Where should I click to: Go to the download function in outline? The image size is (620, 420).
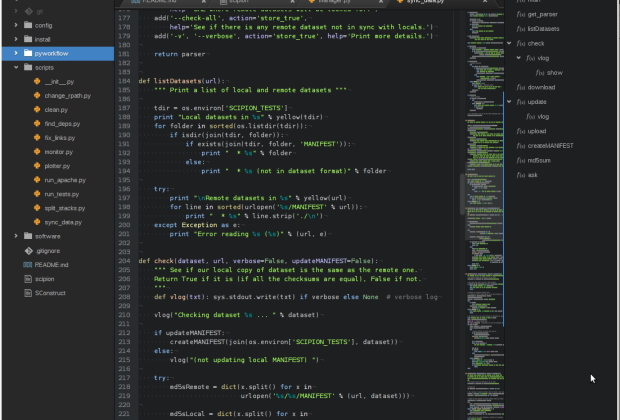[x=541, y=87]
